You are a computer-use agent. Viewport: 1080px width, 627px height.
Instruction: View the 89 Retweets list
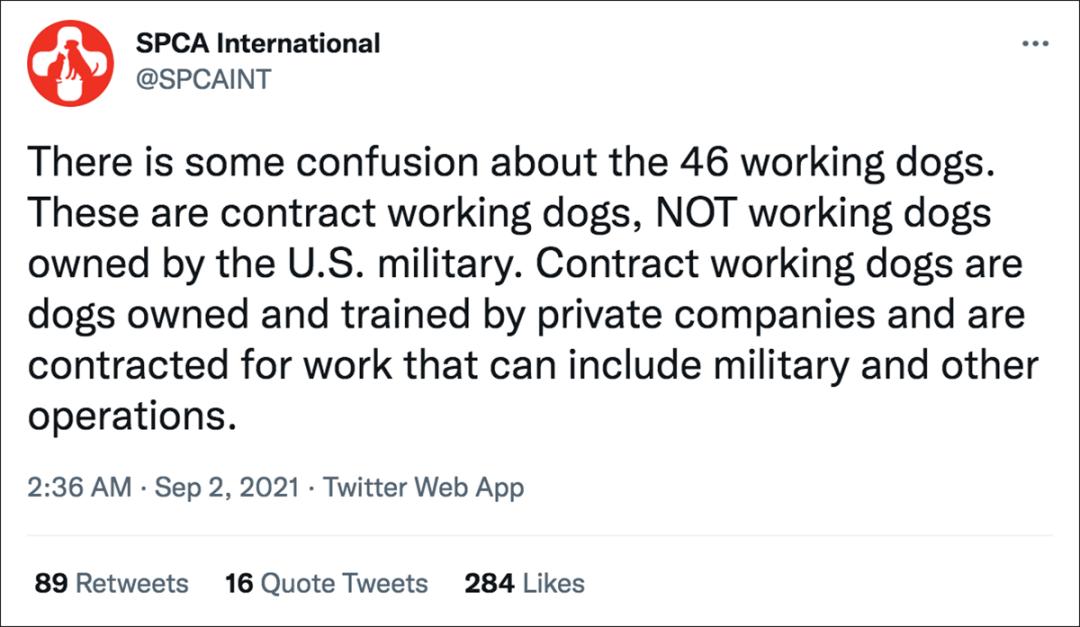coord(111,583)
